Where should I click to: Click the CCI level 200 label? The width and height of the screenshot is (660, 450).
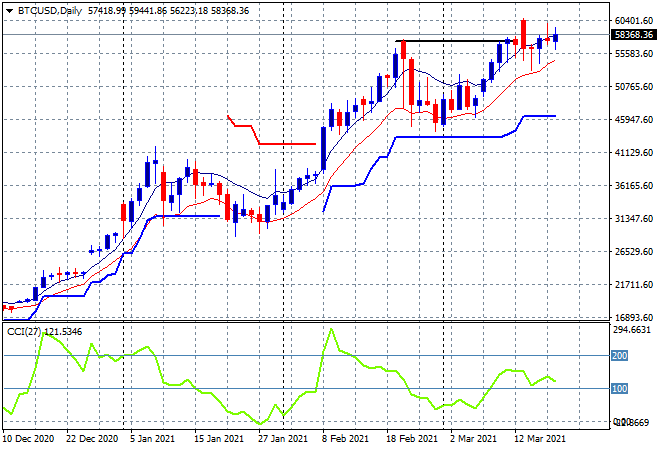pos(619,356)
